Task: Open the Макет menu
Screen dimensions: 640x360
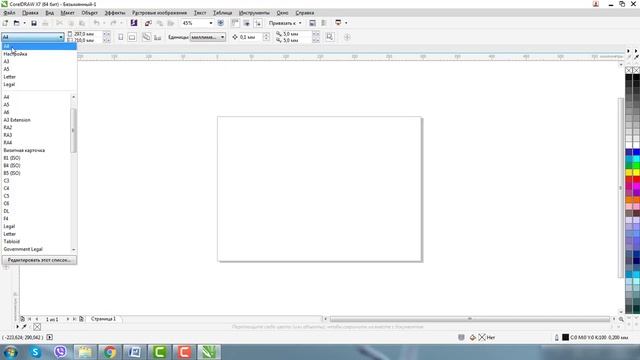Action: (x=67, y=13)
